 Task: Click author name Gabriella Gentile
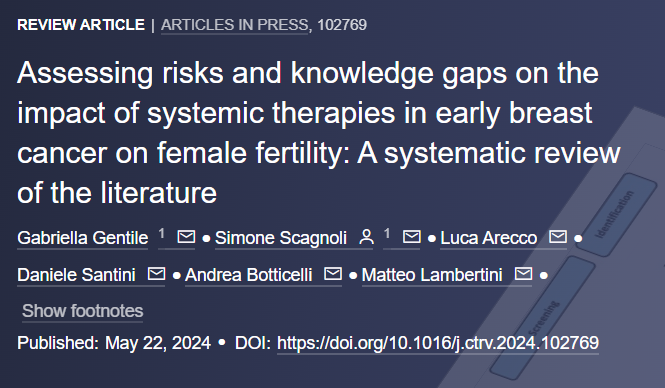[x=83, y=238]
